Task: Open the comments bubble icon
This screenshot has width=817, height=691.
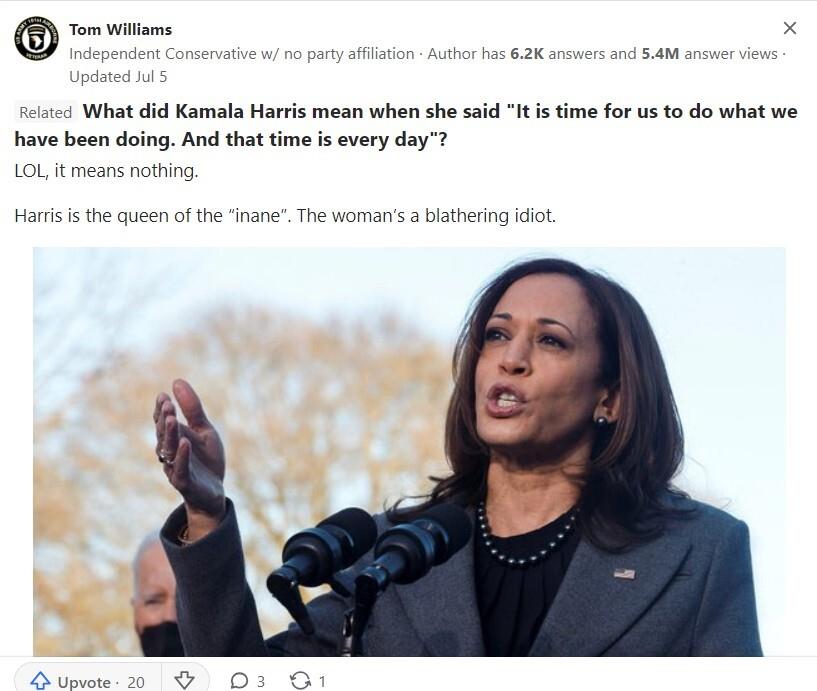Action: click(239, 681)
